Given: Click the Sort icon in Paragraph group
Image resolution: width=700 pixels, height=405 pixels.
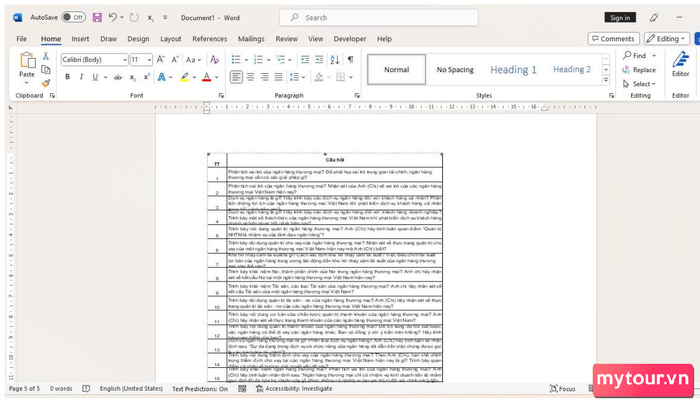Looking at the screenshot, I should click(335, 59).
